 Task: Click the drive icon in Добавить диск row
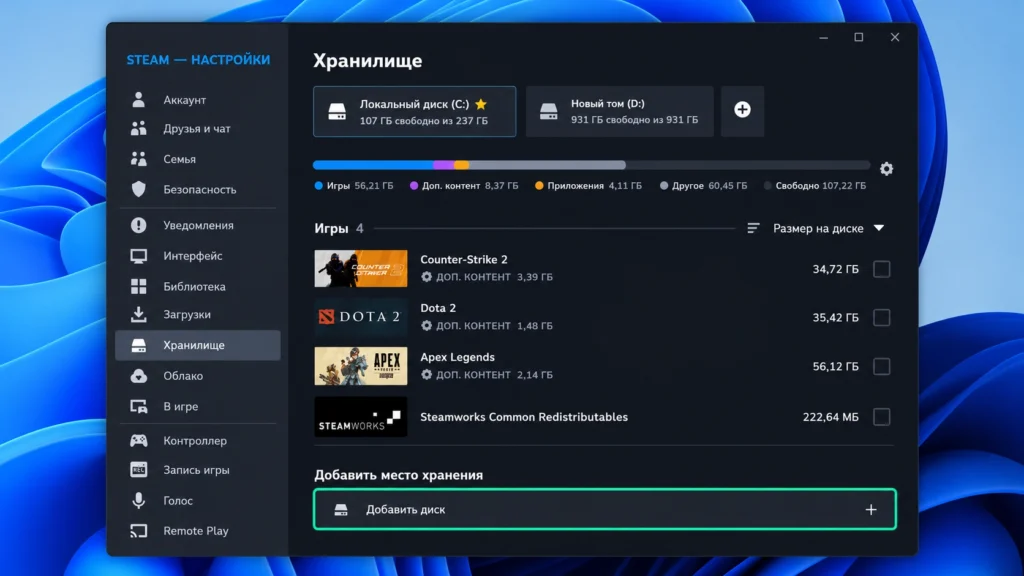[341, 509]
